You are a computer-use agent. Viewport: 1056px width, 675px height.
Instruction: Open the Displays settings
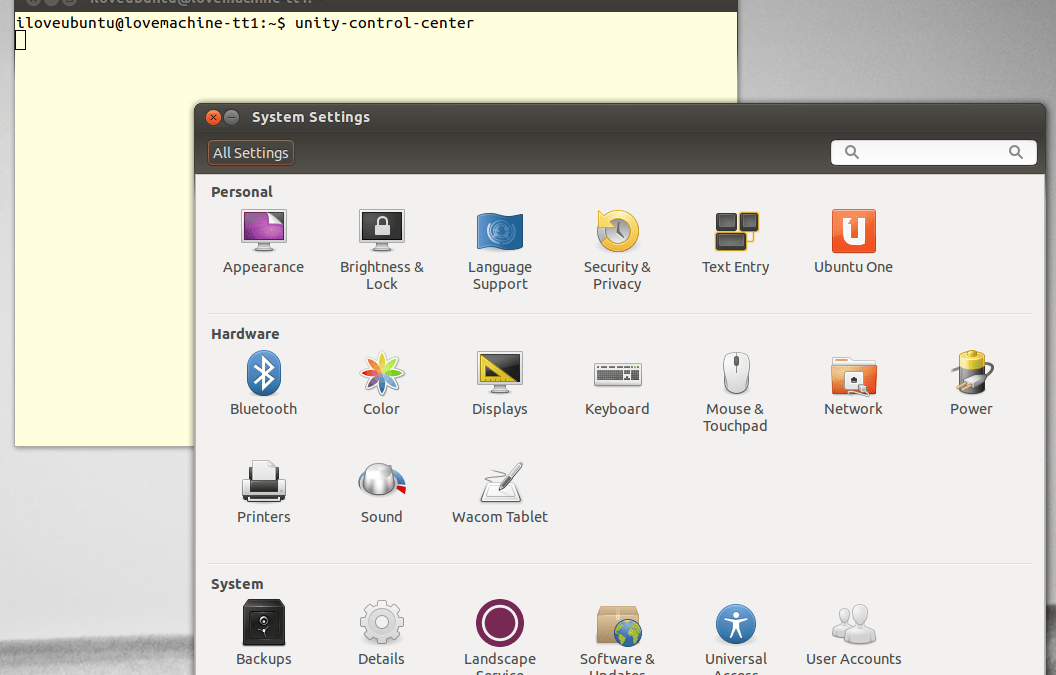coord(500,383)
